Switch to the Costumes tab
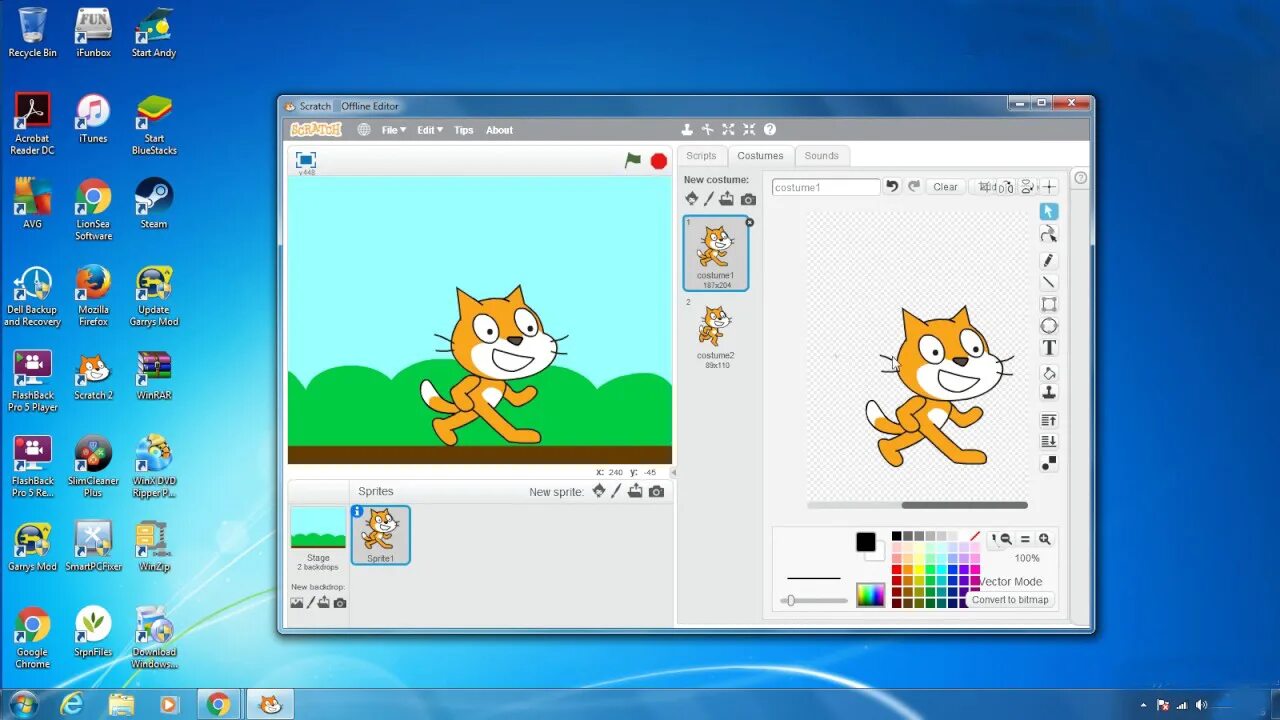1280x720 pixels. [x=760, y=156]
